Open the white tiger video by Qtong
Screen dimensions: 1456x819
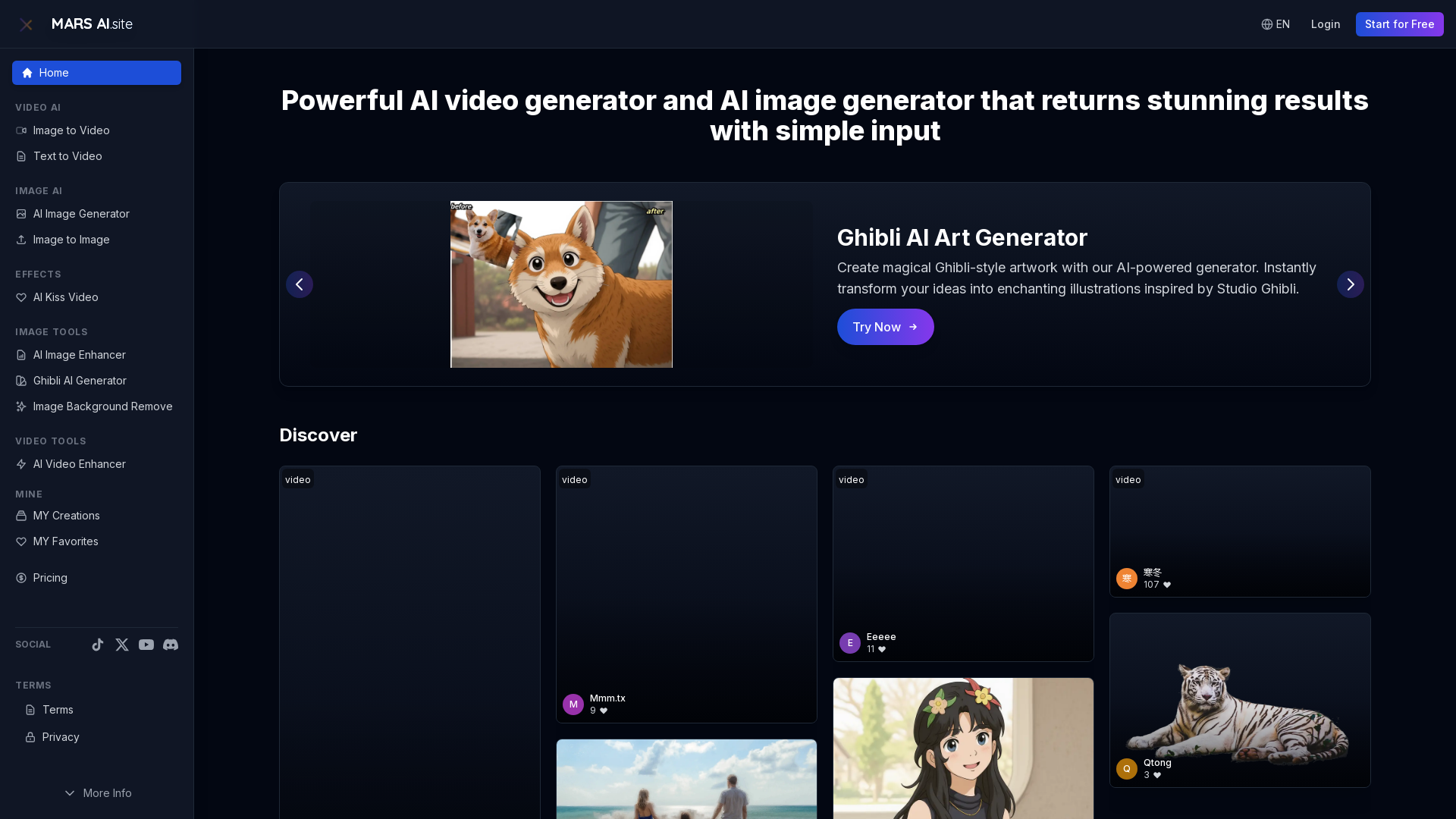pos(1239,699)
